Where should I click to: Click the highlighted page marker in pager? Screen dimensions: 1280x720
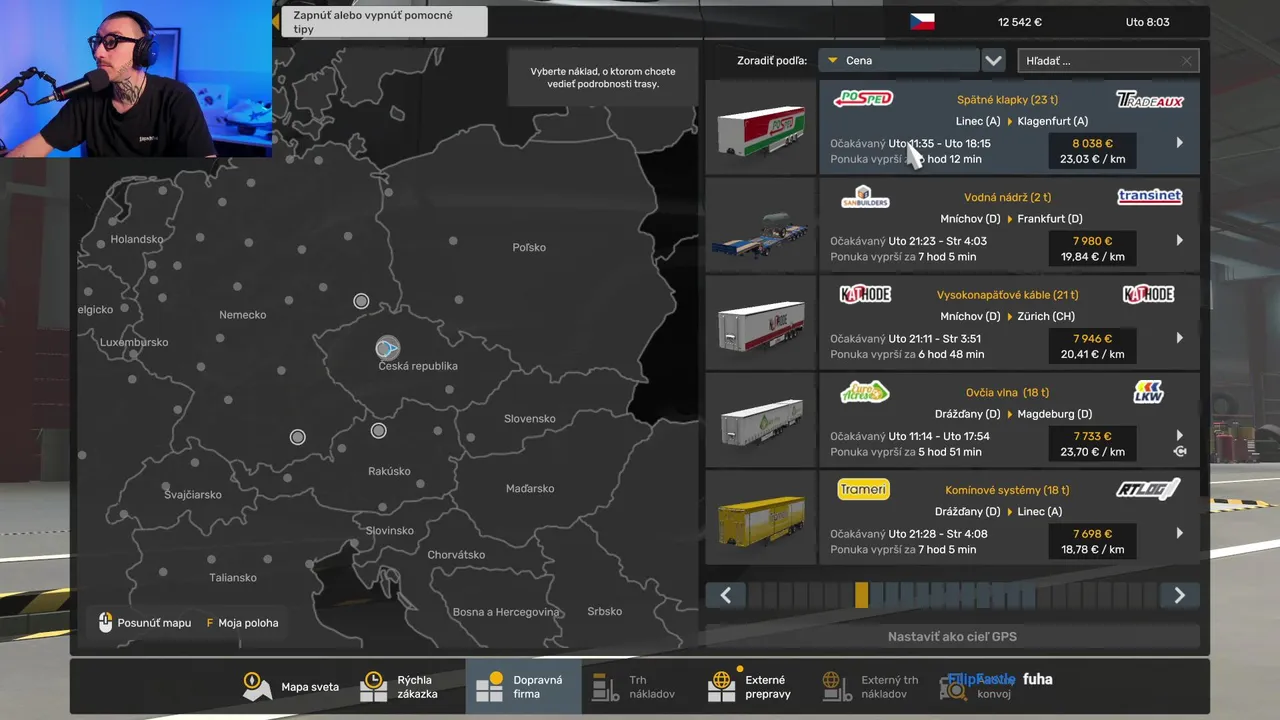coord(862,595)
